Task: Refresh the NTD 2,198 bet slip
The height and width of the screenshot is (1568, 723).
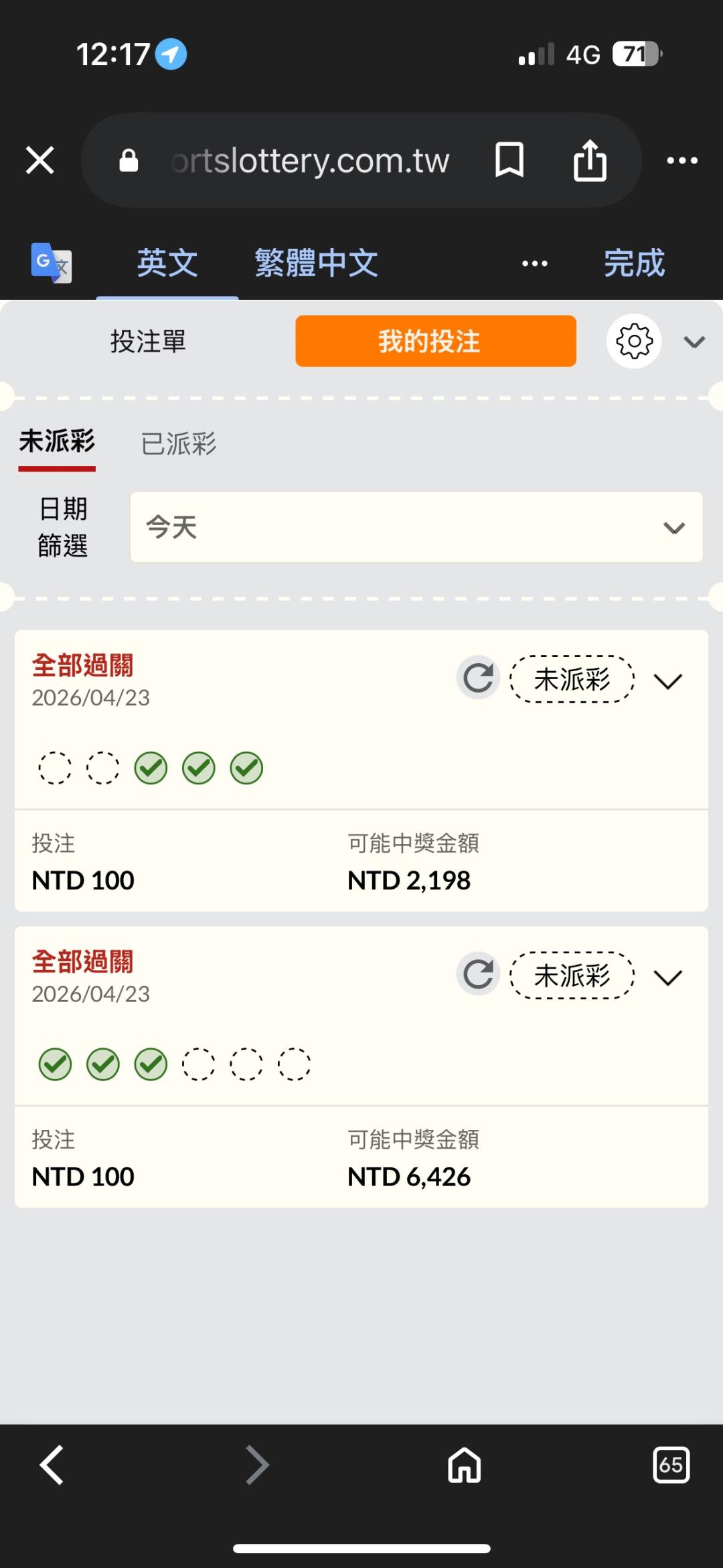Action: click(x=478, y=678)
